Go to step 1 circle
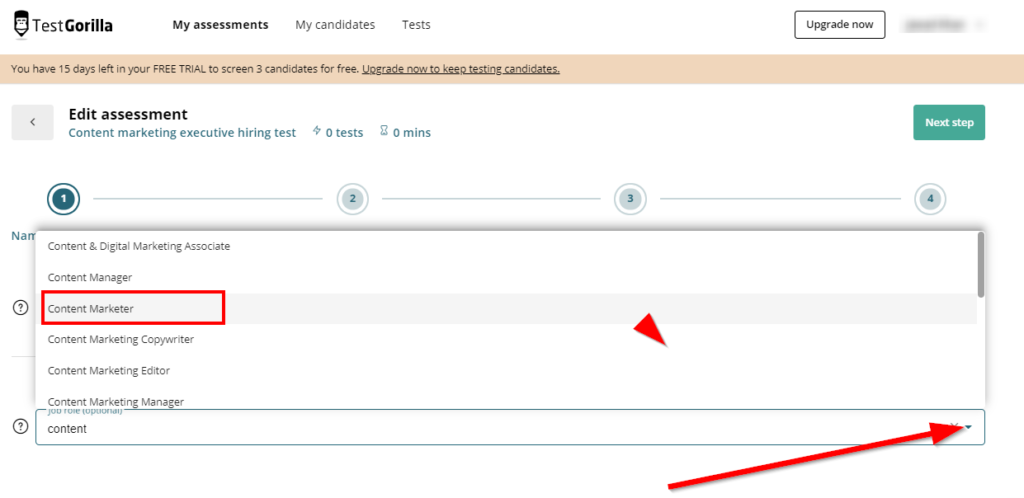 coord(63,198)
